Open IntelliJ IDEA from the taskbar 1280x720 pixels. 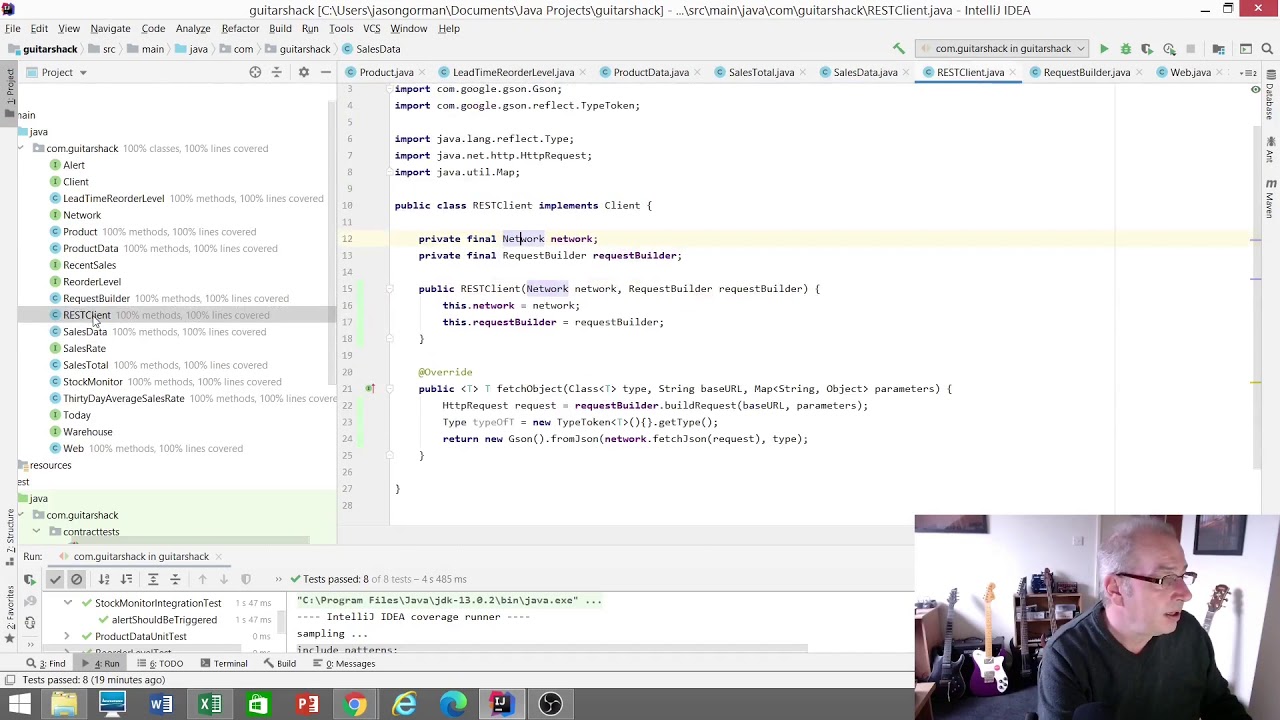(501, 704)
